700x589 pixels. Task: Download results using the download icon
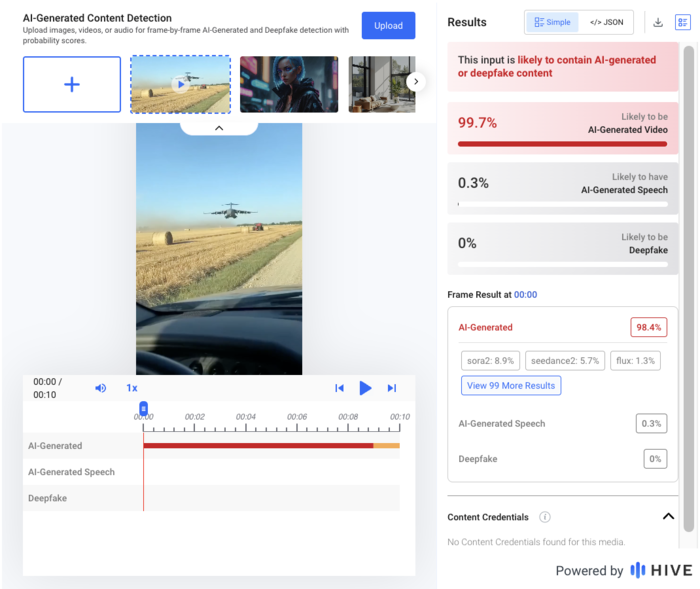(x=658, y=22)
